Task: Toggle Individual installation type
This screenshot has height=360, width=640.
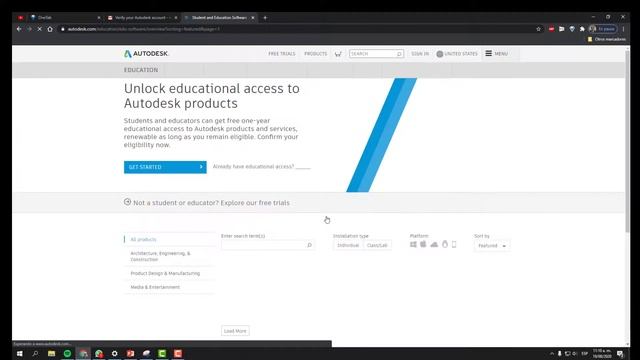Action: [x=348, y=245]
